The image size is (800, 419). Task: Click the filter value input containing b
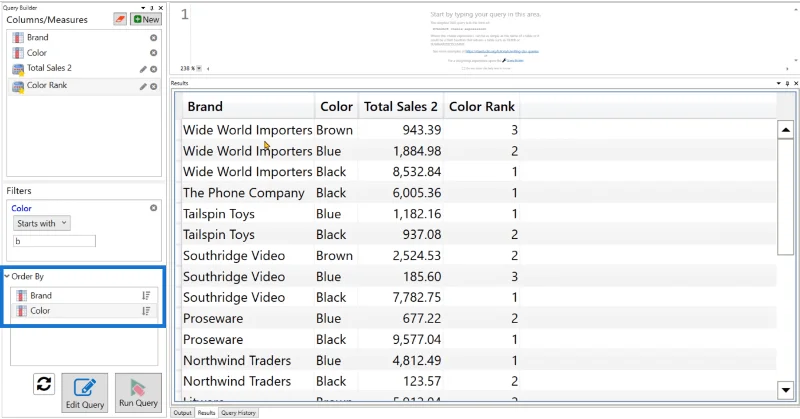54,241
